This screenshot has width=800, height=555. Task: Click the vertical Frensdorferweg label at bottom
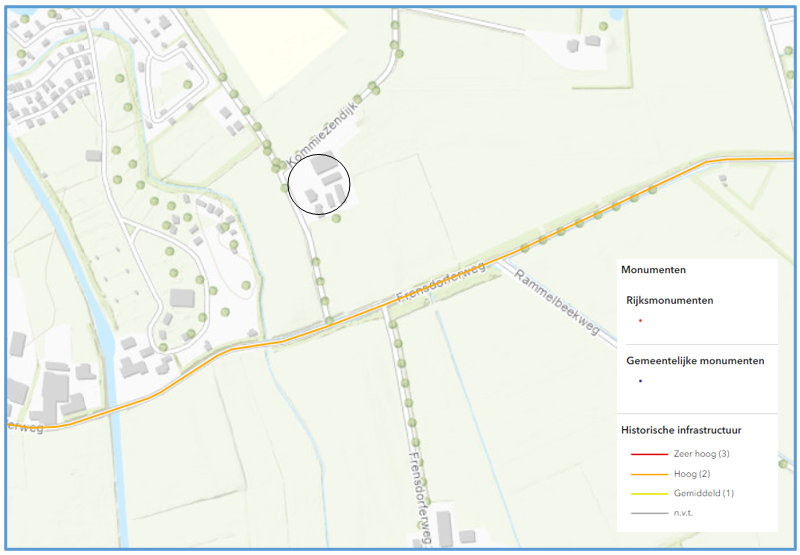click(x=421, y=498)
